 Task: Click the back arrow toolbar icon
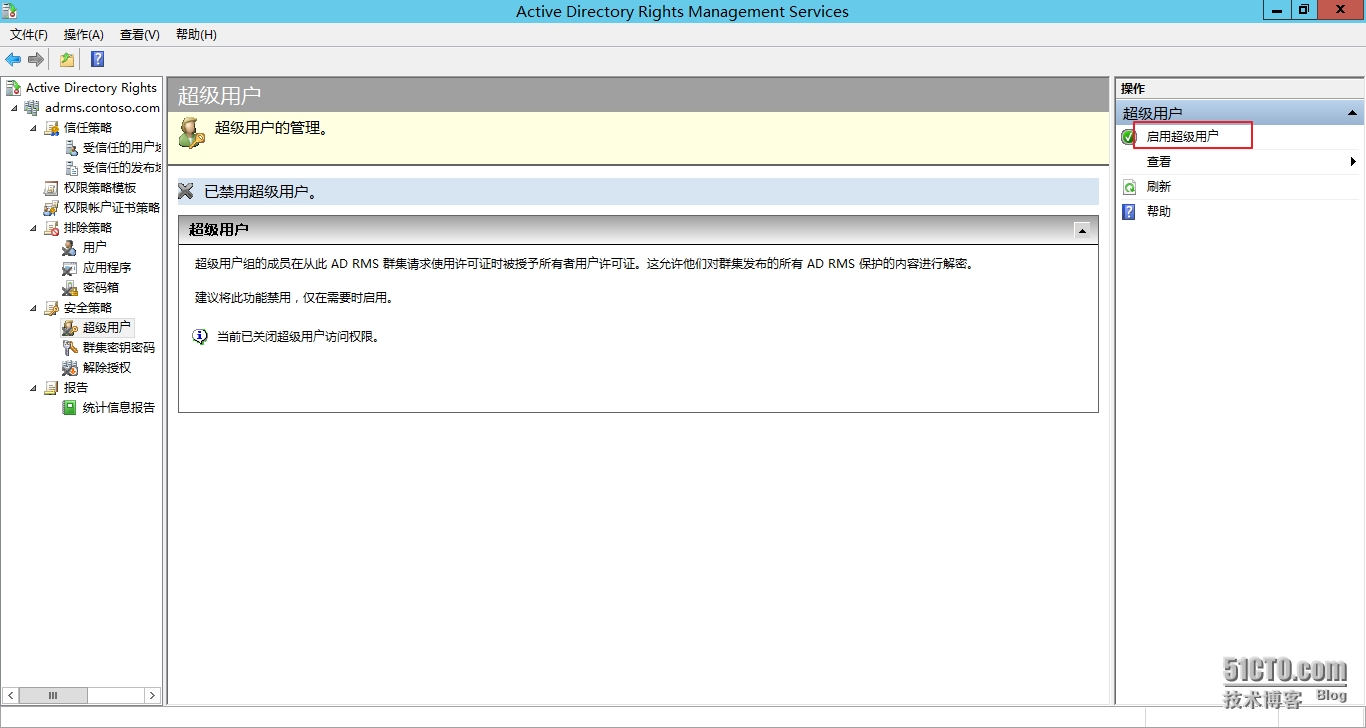pyautogui.click(x=13, y=60)
